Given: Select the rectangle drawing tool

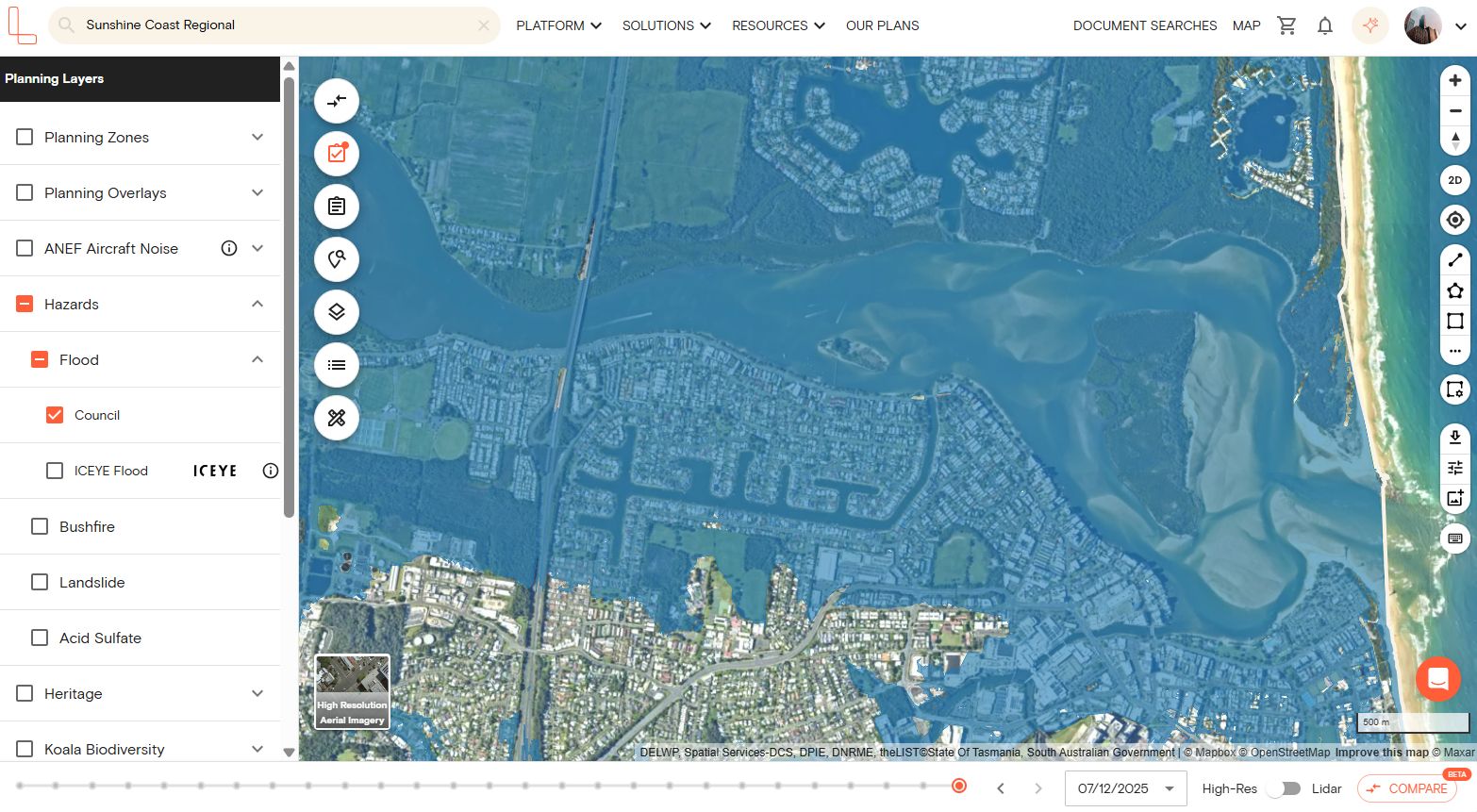Looking at the screenshot, I should pyautogui.click(x=1455, y=321).
